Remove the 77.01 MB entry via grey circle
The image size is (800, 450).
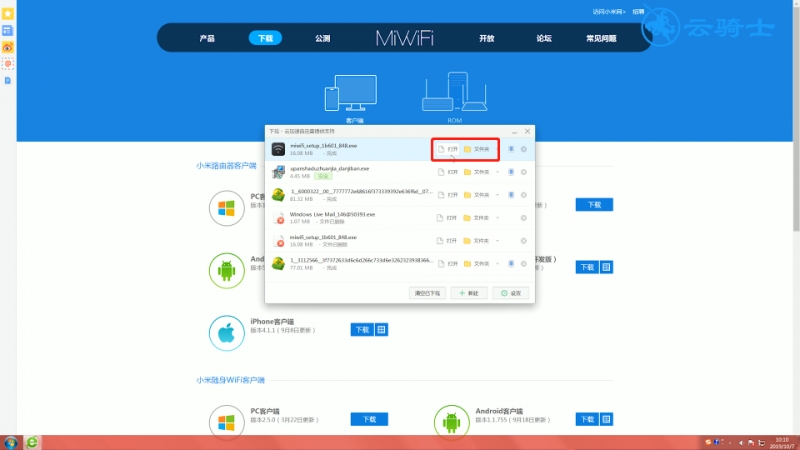coord(523,264)
